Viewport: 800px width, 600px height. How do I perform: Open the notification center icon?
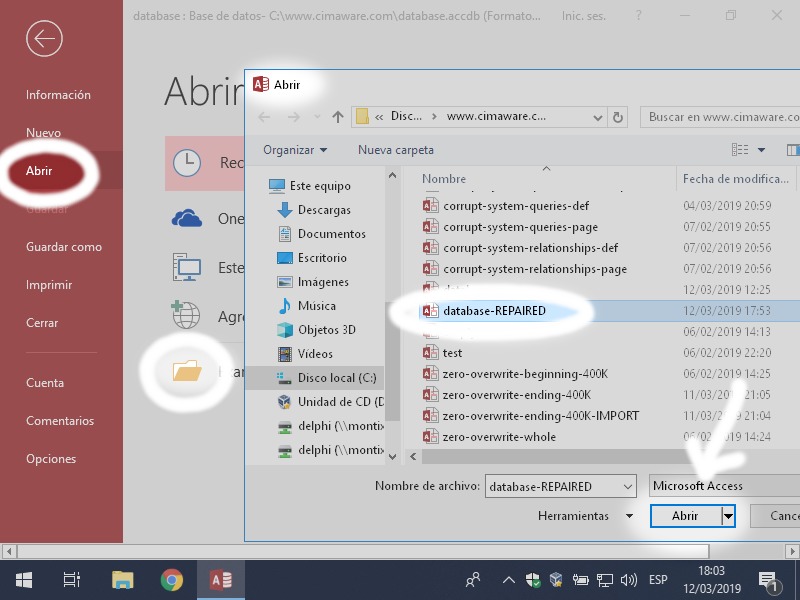coord(769,580)
